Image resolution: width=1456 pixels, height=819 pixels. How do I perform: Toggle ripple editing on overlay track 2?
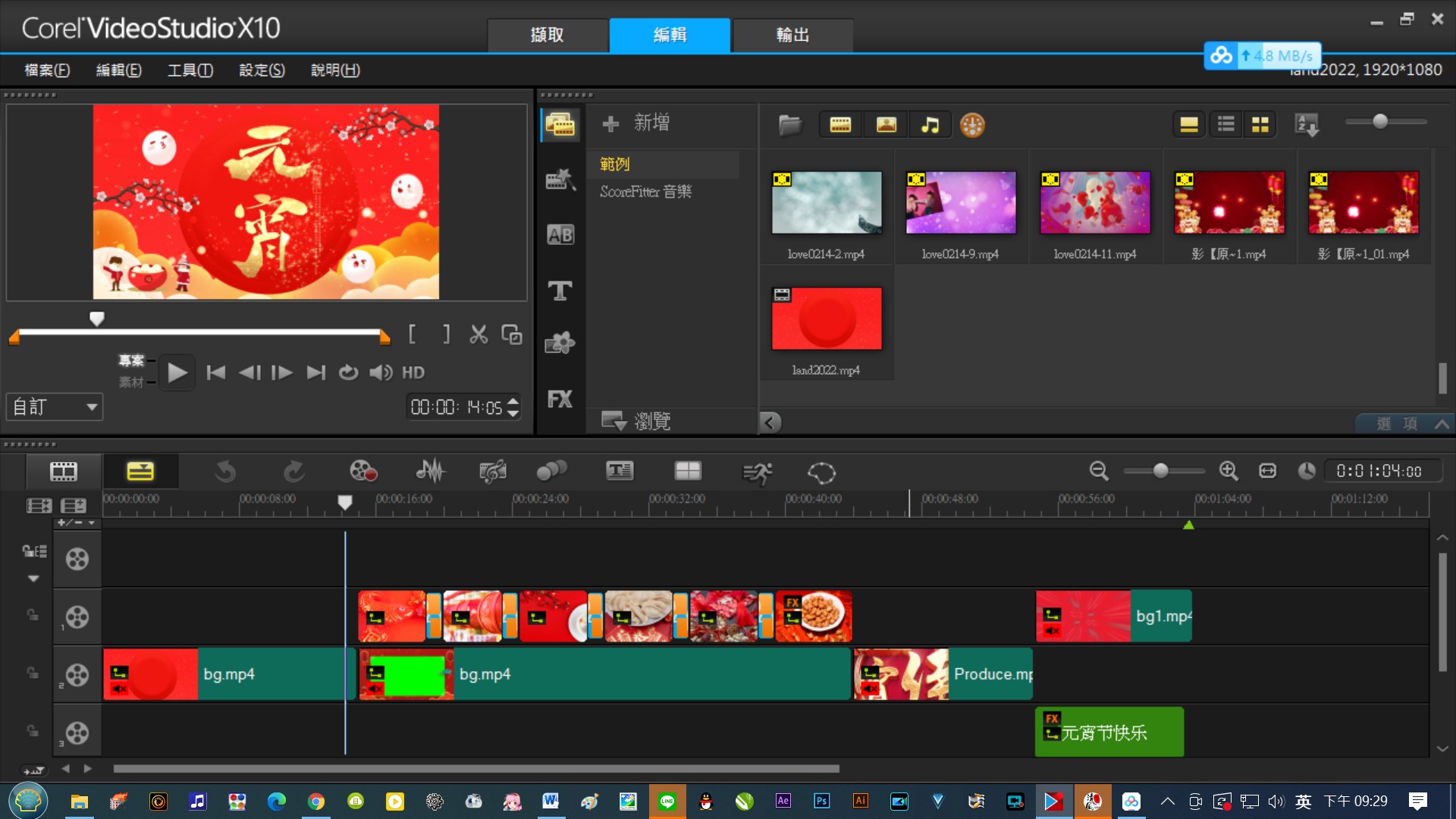coord(33,673)
